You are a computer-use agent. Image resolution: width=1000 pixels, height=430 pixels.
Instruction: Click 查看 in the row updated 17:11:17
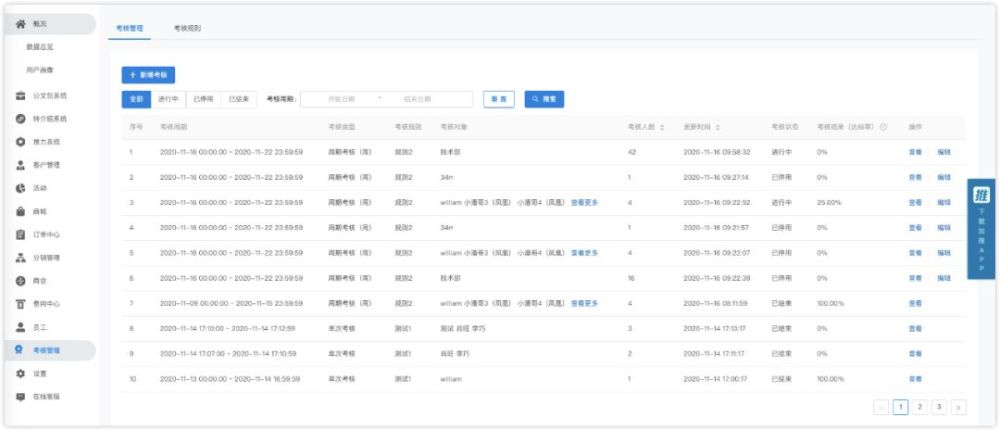pyautogui.click(x=915, y=353)
